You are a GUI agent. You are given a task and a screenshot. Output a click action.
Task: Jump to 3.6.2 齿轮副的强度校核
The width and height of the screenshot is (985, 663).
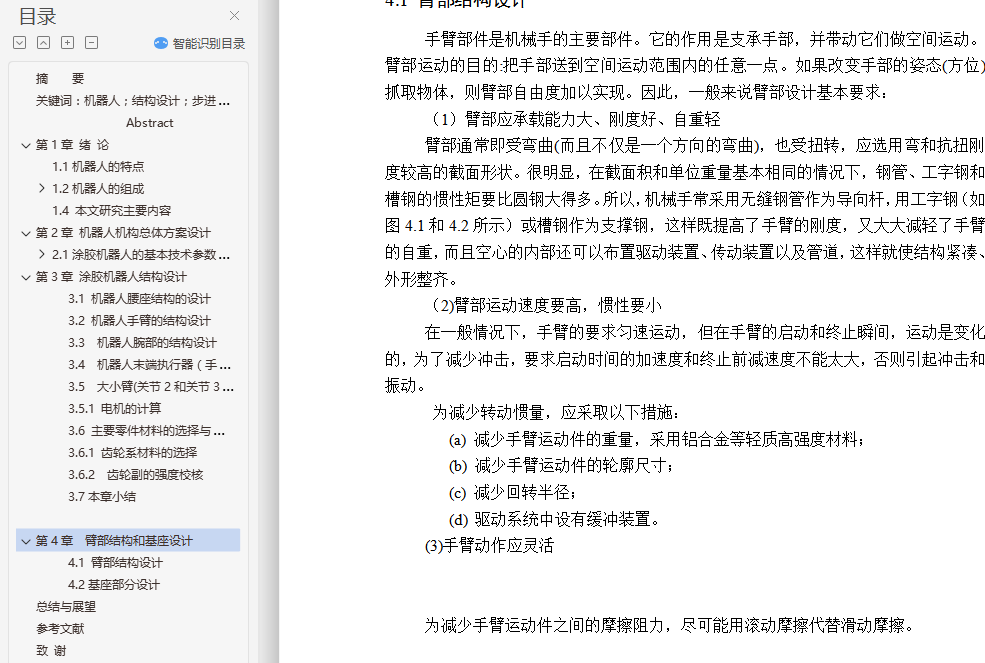pyautogui.click(x=136, y=474)
